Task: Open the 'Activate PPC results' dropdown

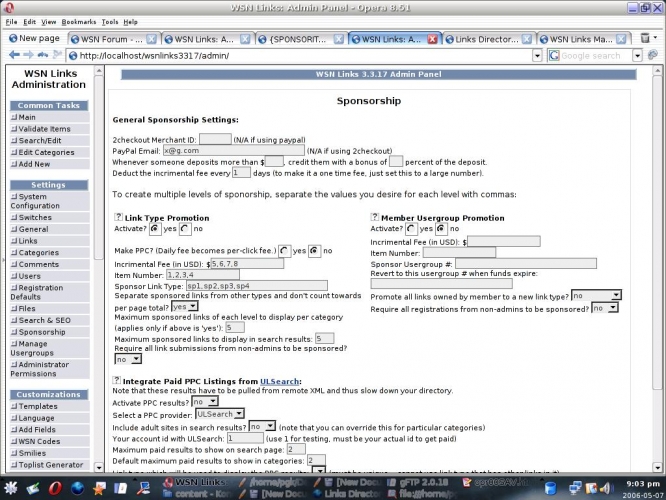Action: [205, 401]
